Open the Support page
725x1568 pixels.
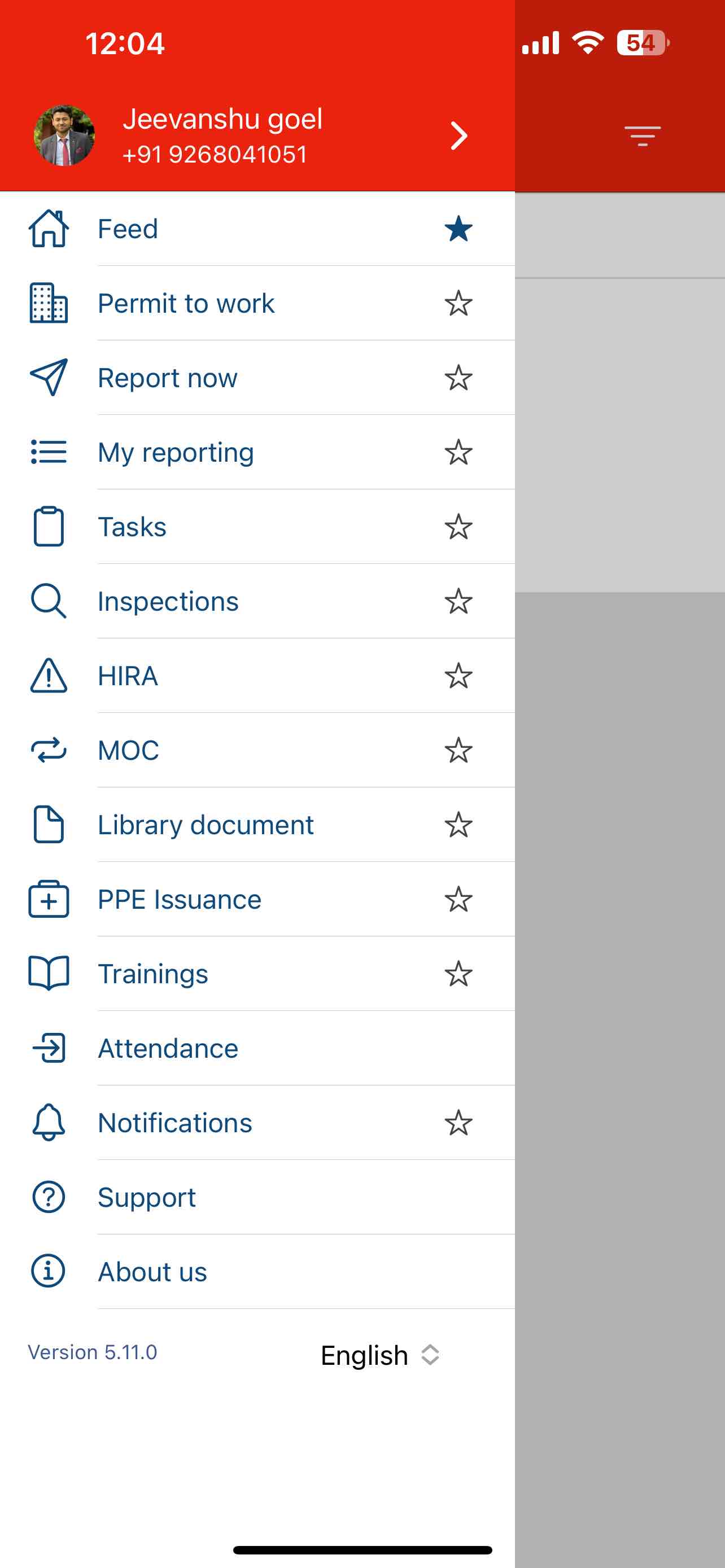click(147, 1197)
